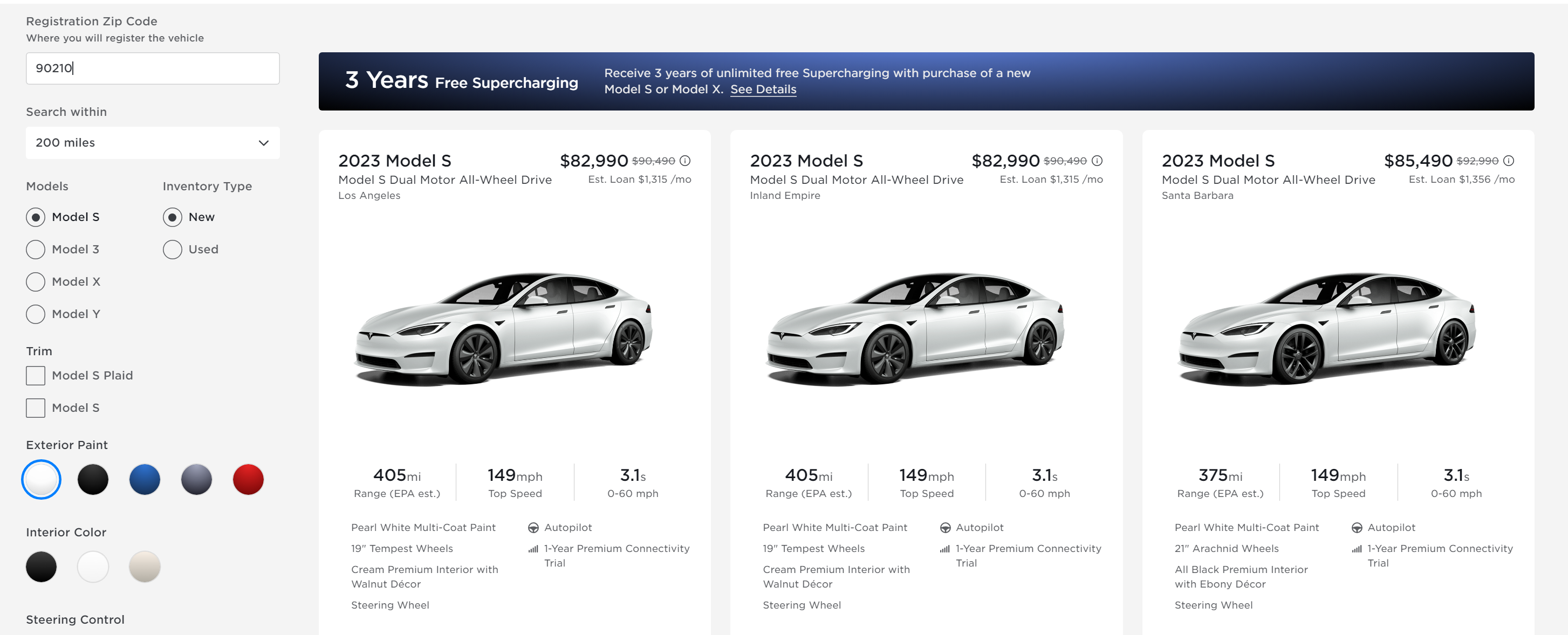Click connectivity signal icon in Los Angeles listing
The image size is (1568, 635).
pos(533,549)
